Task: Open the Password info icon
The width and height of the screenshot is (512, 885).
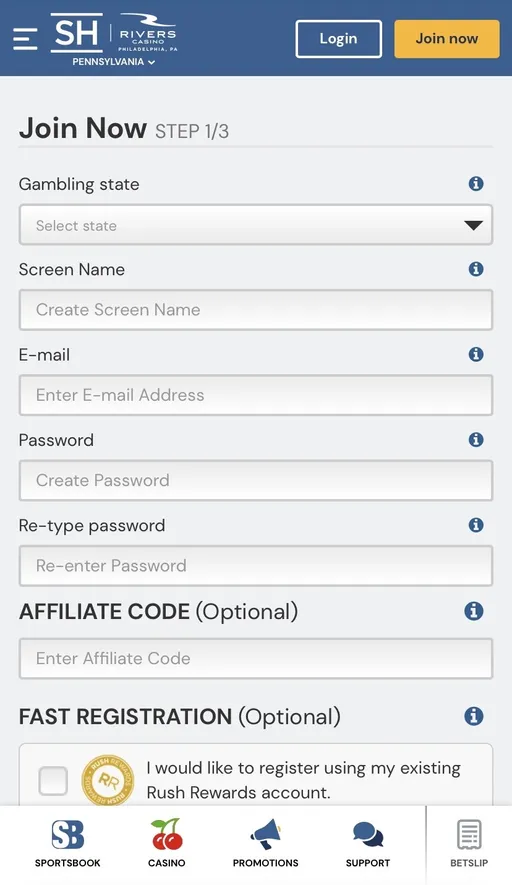Action: [x=476, y=439]
